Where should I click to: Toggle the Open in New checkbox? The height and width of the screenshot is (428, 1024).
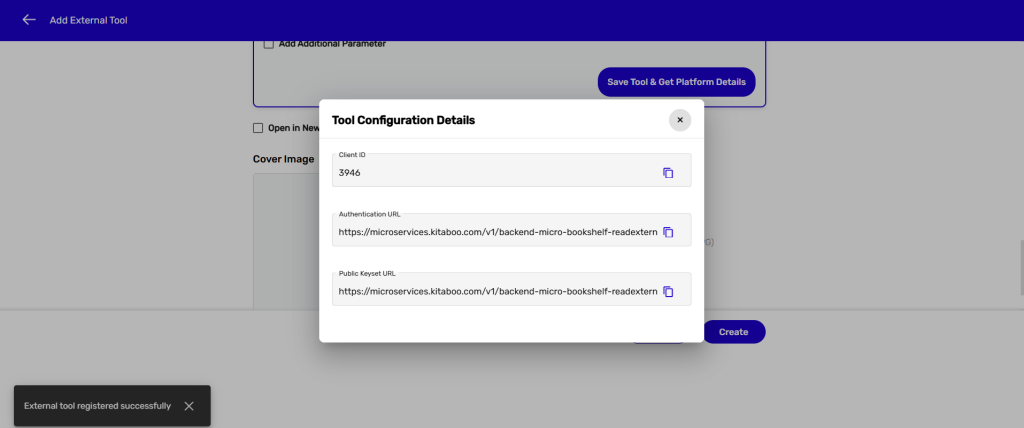[x=258, y=128]
